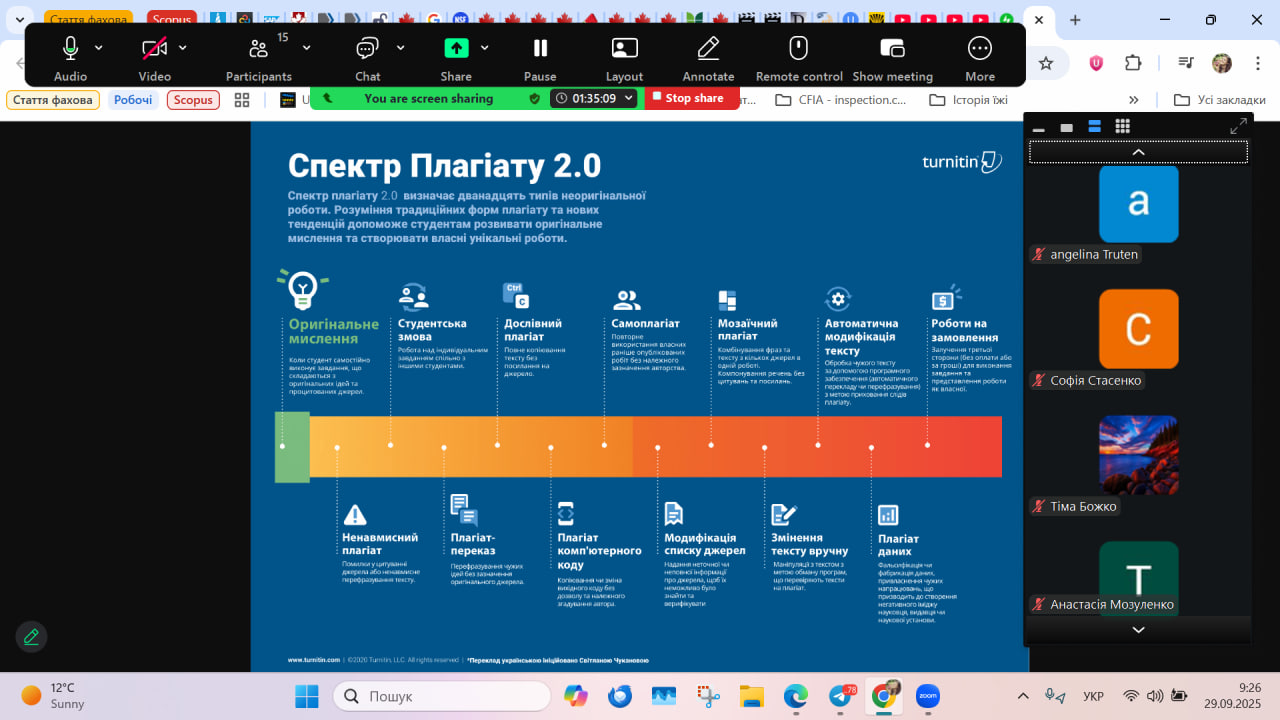Open the meeting timer 01:35:09 dropdown
The width and height of the screenshot is (1280, 720).
[x=594, y=98]
